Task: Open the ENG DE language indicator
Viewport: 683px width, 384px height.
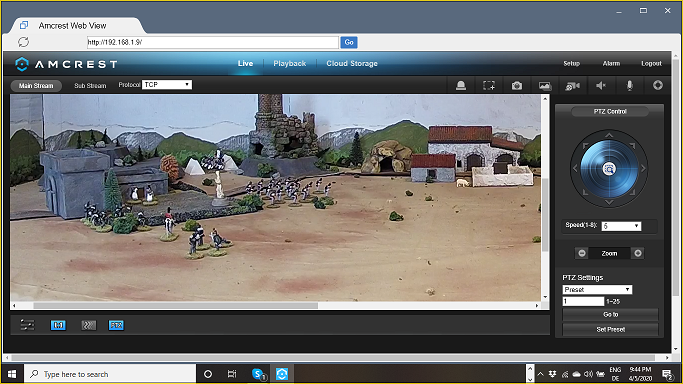Action: point(615,374)
